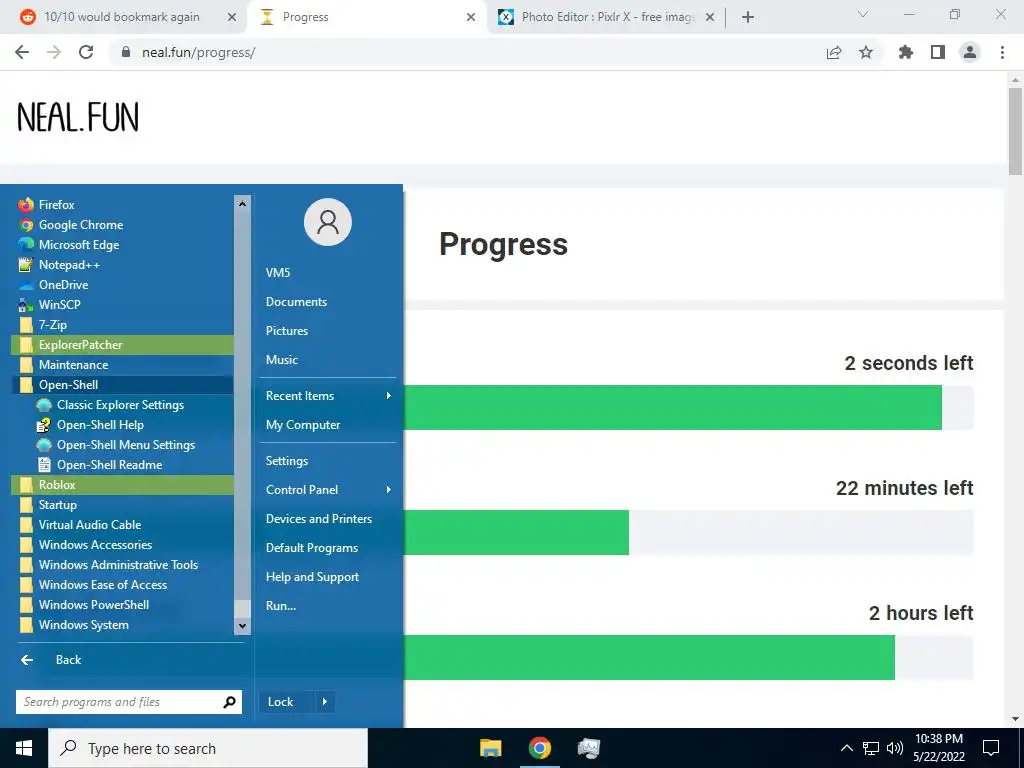
Task: Expand the ExplorerPatcher folder
Action: click(122, 345)
